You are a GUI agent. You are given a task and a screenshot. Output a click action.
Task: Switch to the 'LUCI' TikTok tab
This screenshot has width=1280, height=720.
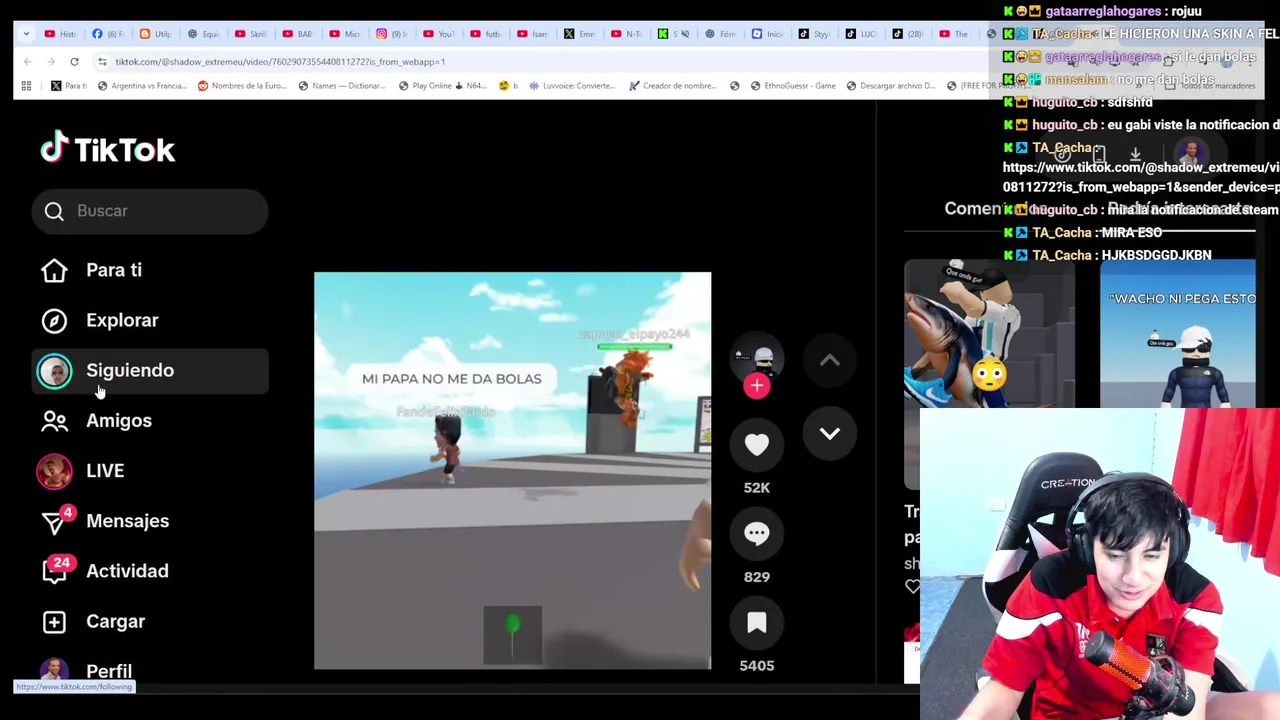862,34
